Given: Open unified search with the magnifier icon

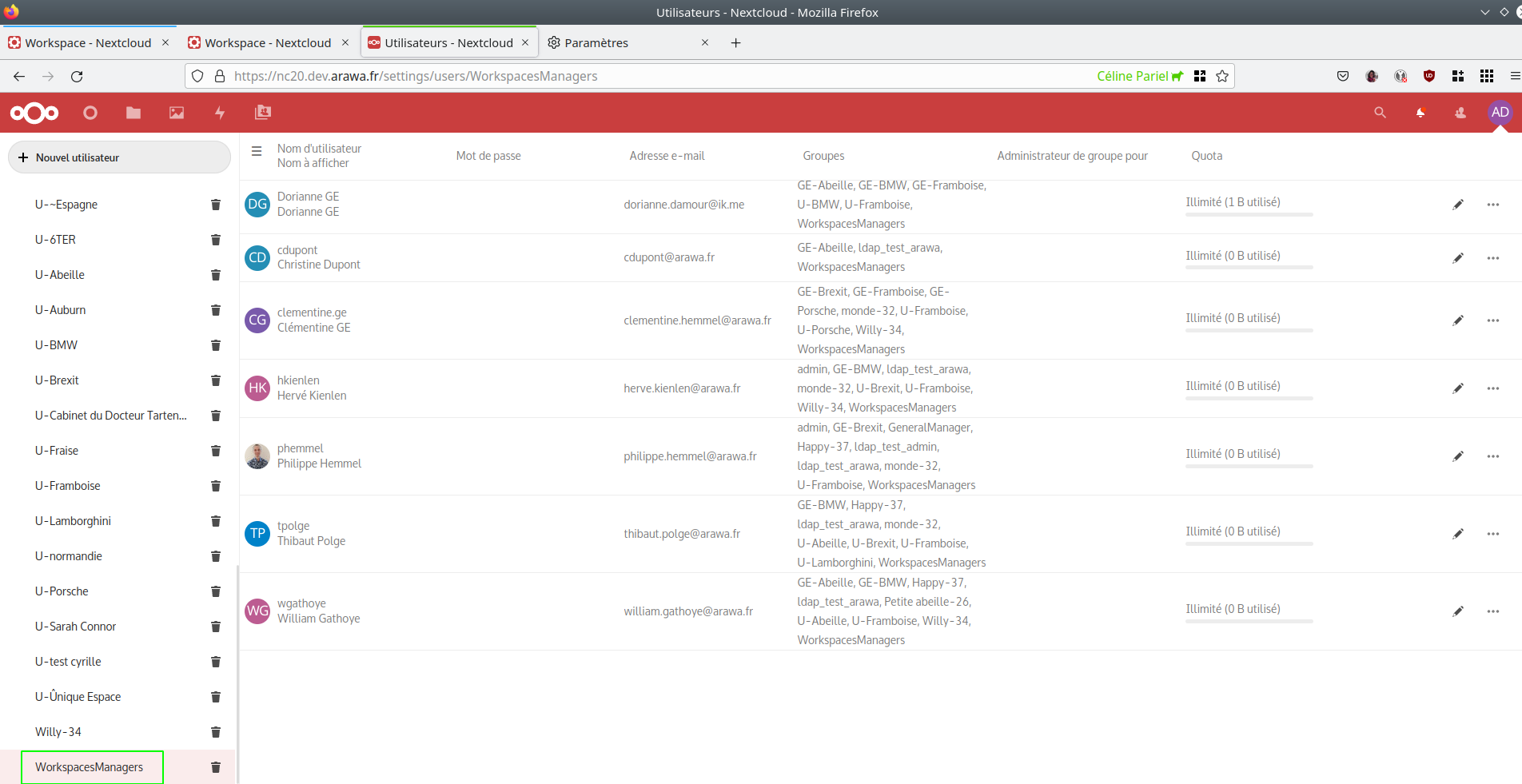Looking at the screenshot, I should [x=1380, y=113].
